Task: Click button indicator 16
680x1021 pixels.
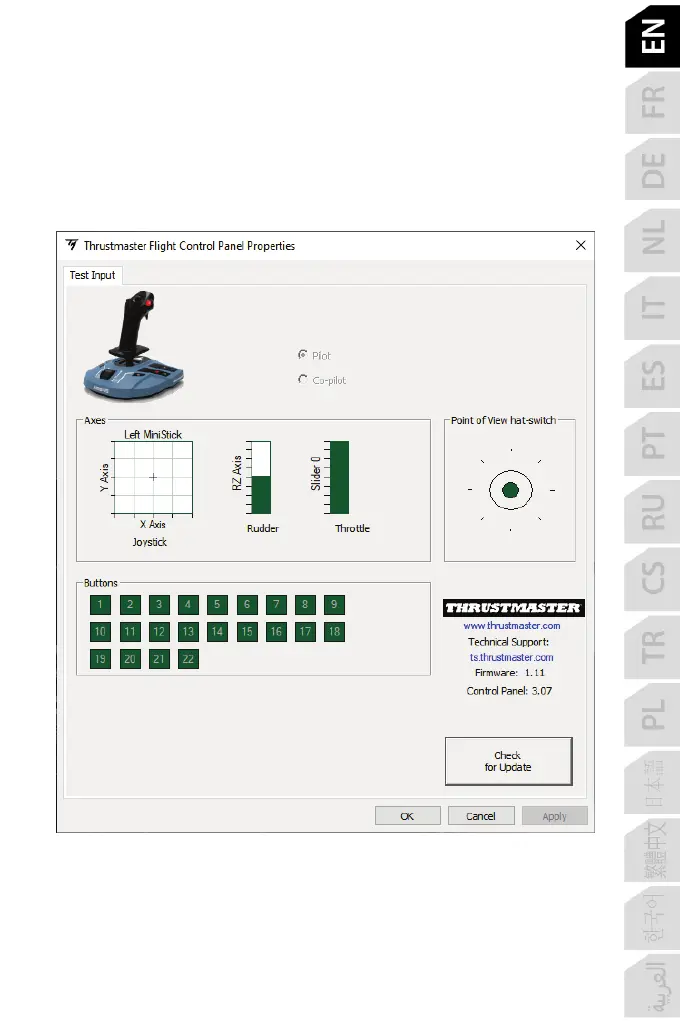Action: [x=276, y=632]
